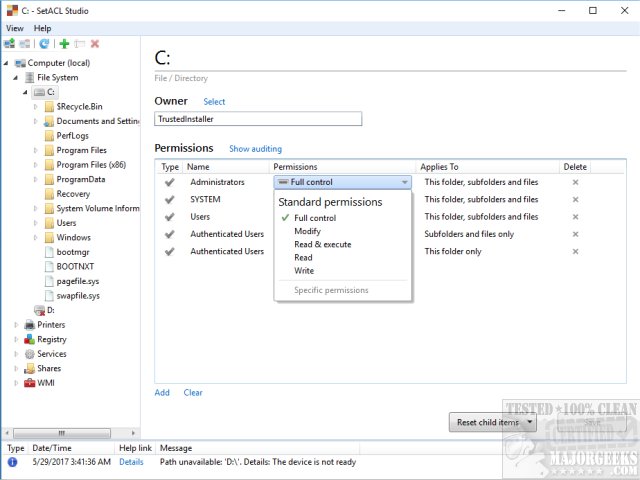Click the info icon in the log row

pyautogui.click(x=12, y=462)
